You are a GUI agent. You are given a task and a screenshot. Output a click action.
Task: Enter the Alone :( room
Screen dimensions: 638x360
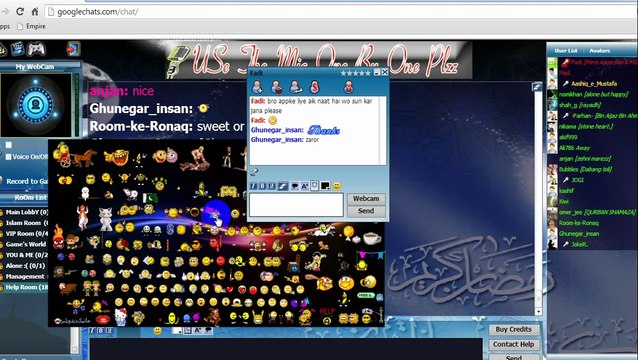pos(25,266)
